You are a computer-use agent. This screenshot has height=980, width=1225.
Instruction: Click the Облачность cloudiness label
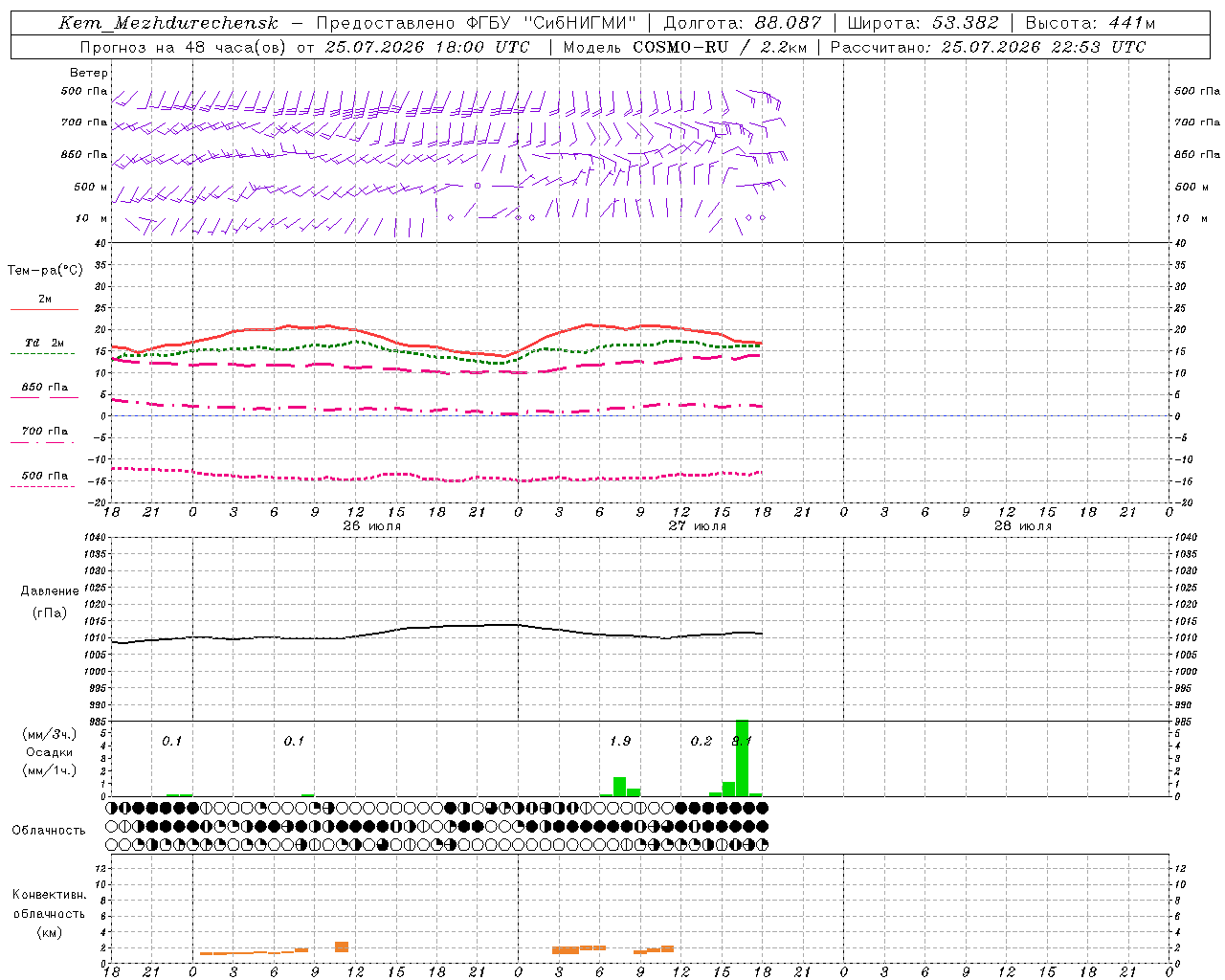pyautogui.click(x=49, y=831)
